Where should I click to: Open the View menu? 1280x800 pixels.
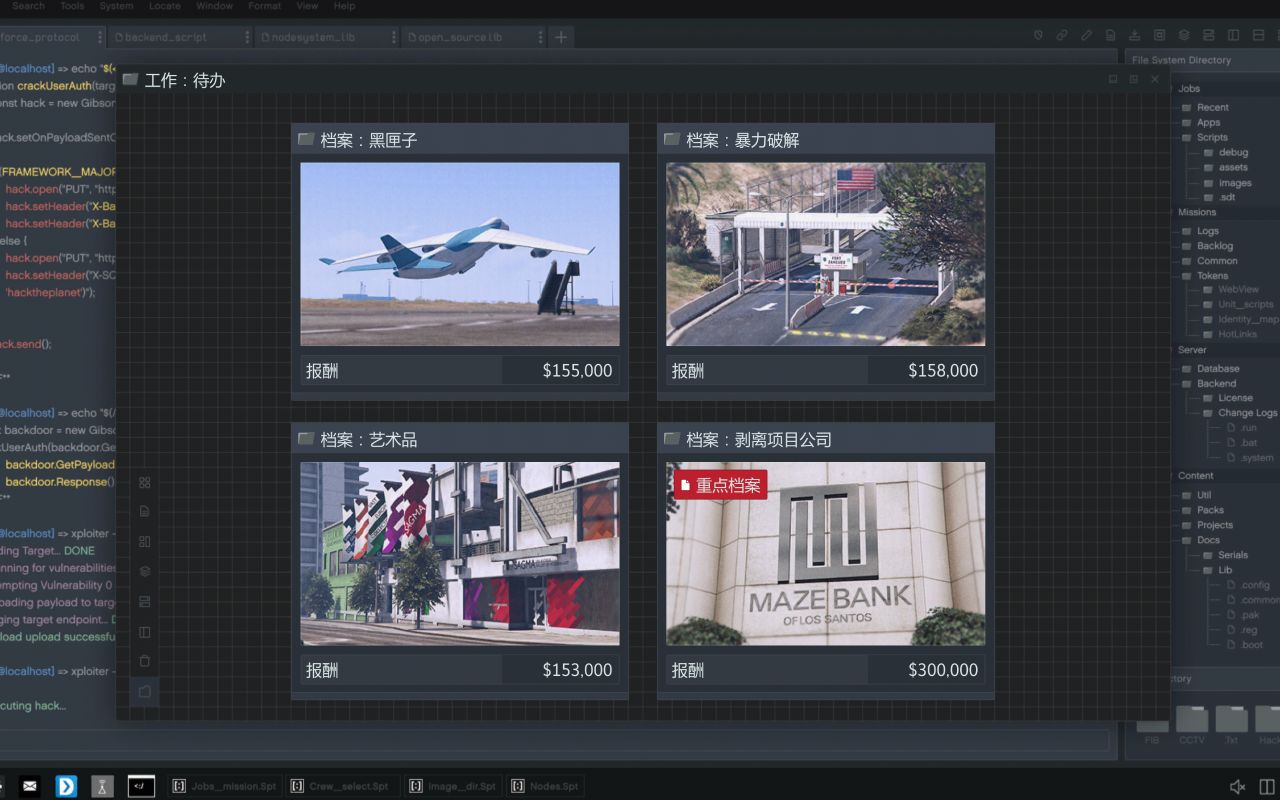pos(307,6)
